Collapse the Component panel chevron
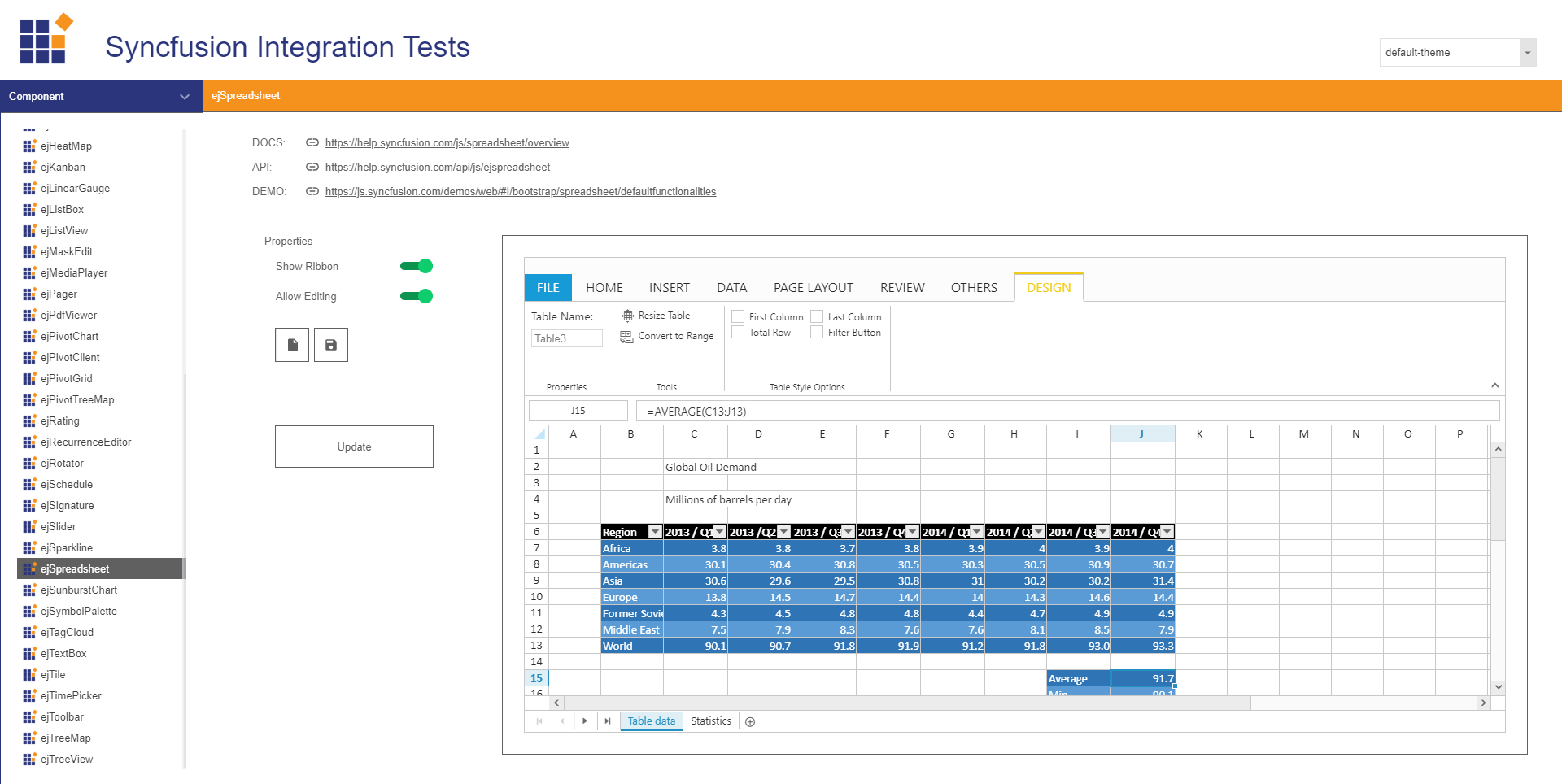 click(x=185, y=97)
